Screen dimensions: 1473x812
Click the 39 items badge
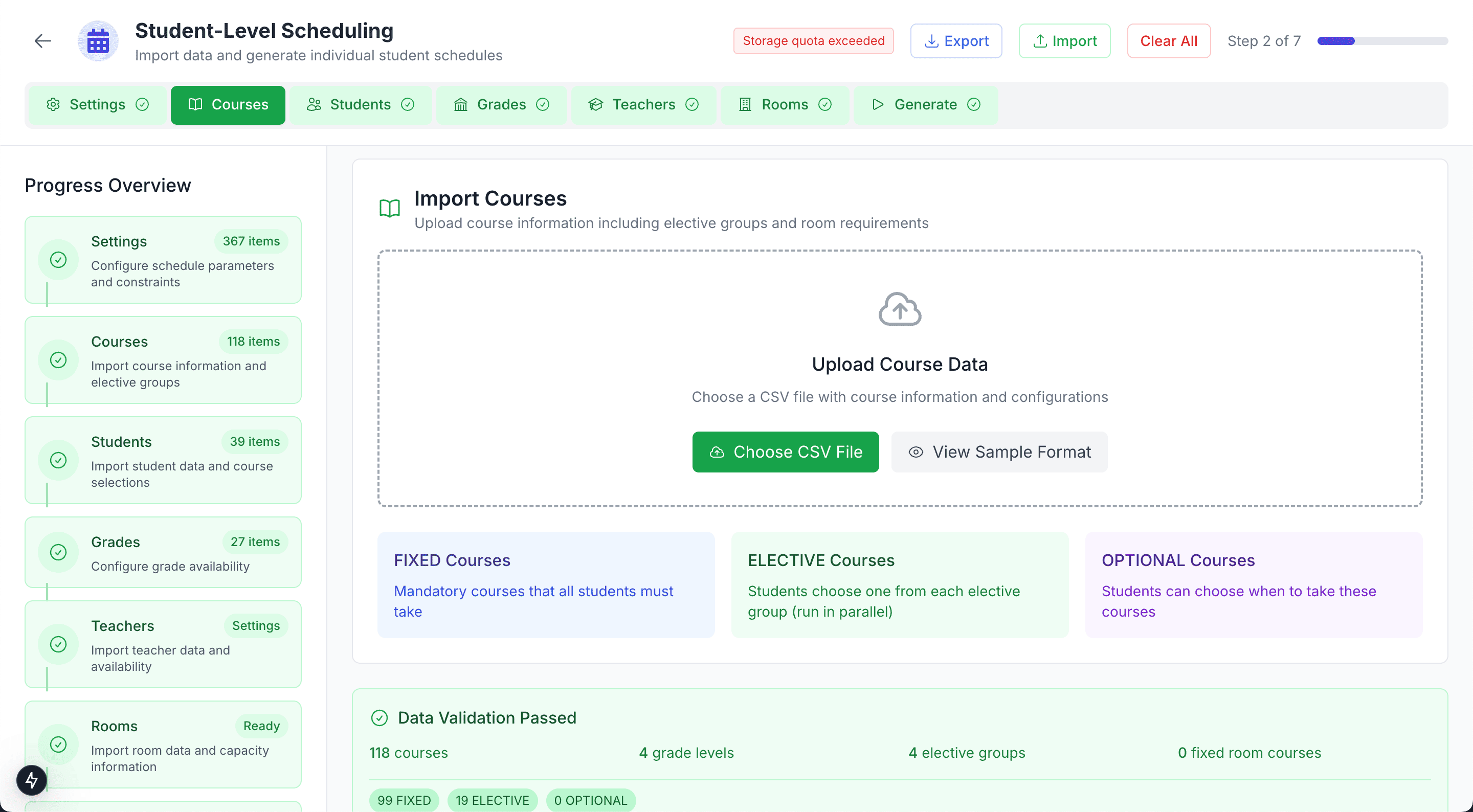pyautogui.click(x=255, y=441)
